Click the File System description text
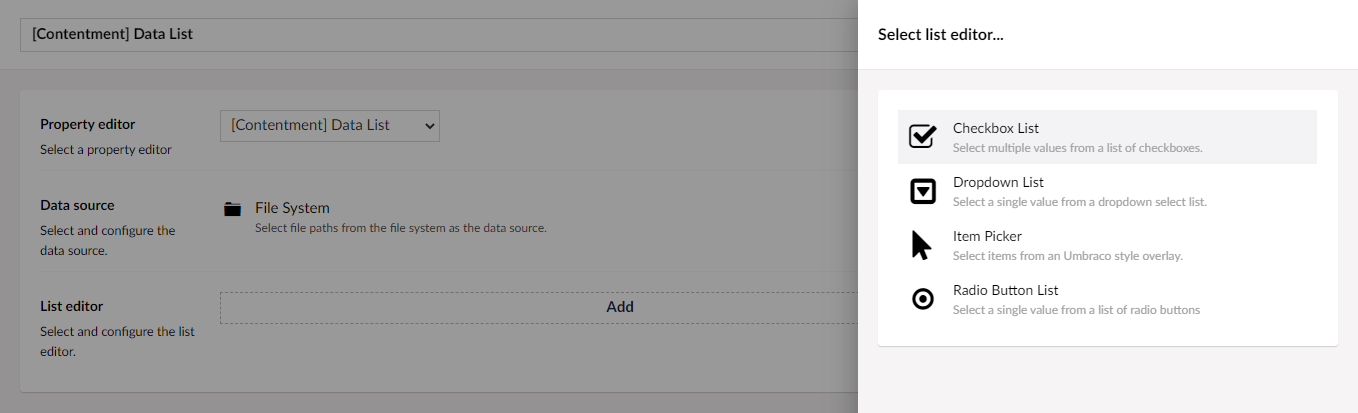The width and height of the screenshot is (1358, 413). pyautogui.click(x=400, y=228)
